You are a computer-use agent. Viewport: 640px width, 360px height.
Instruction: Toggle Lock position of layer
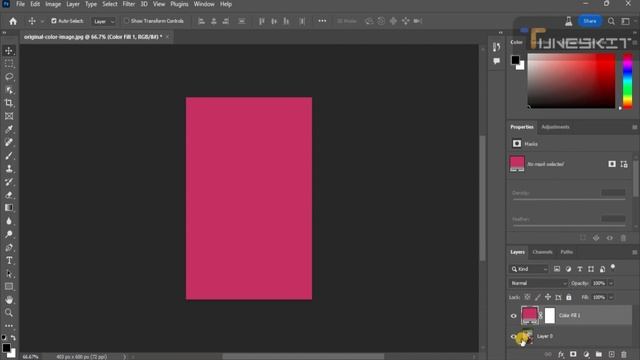(x=548, y=297)
